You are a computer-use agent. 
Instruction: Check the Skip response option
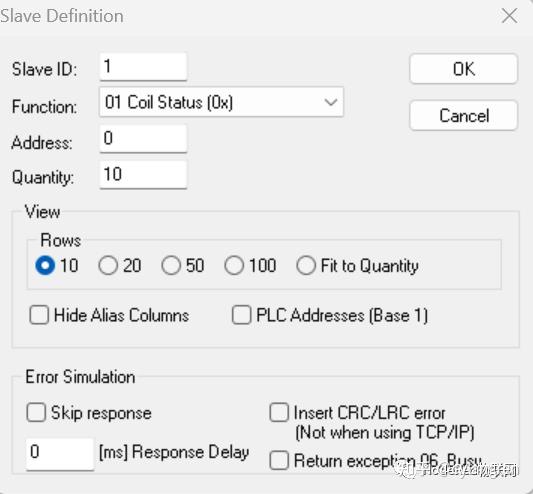point(36,413)
